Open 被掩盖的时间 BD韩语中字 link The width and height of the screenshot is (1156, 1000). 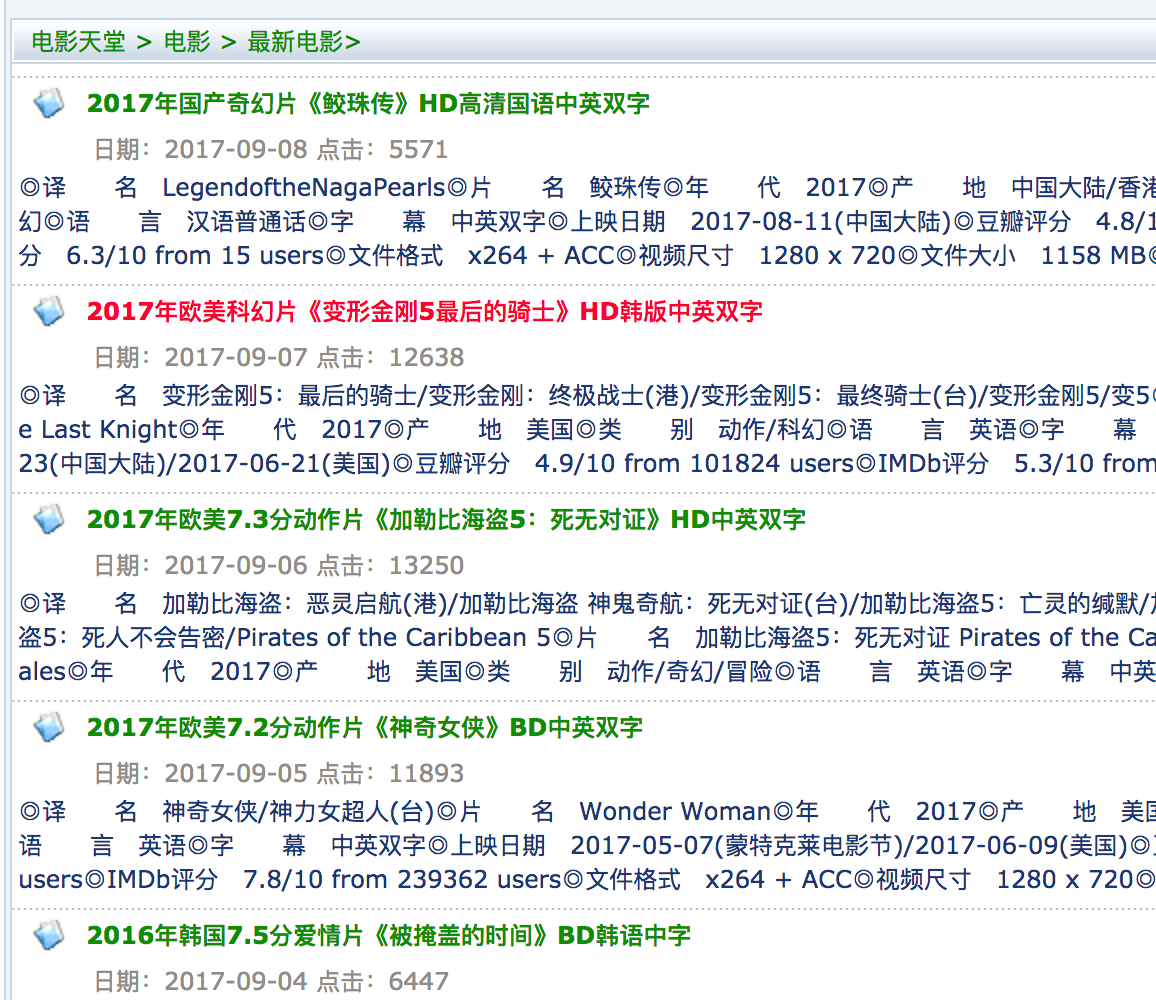click(388, 935)
